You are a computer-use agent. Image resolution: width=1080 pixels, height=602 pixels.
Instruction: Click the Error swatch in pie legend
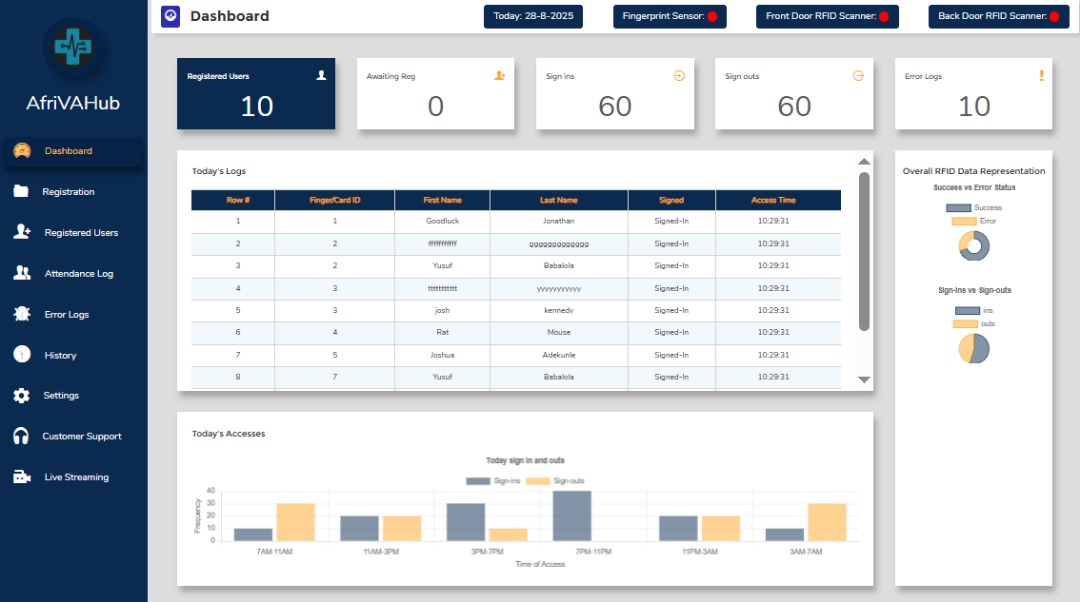964,221
